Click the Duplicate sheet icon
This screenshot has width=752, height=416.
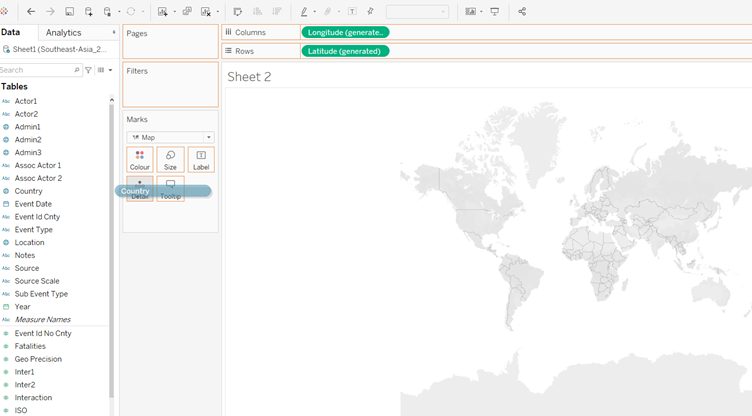click(188, 12)
